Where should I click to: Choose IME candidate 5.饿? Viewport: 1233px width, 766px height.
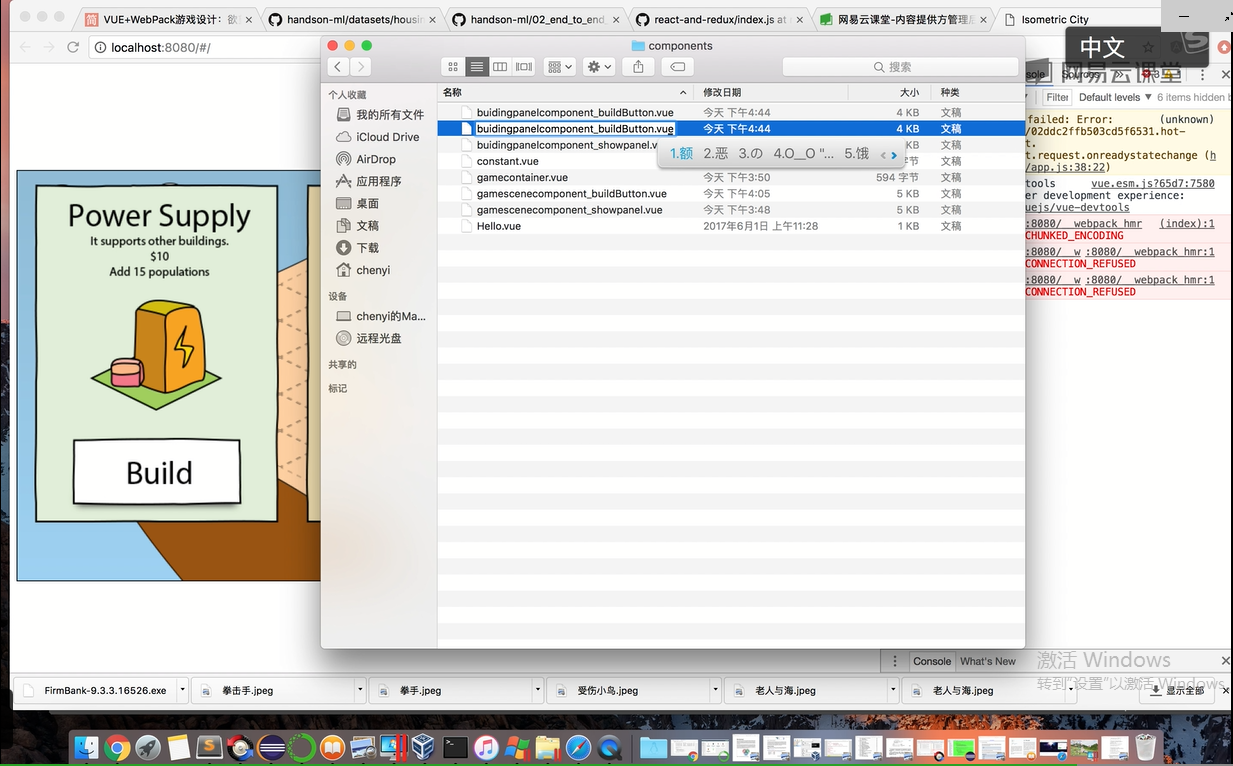click(856, 154)
